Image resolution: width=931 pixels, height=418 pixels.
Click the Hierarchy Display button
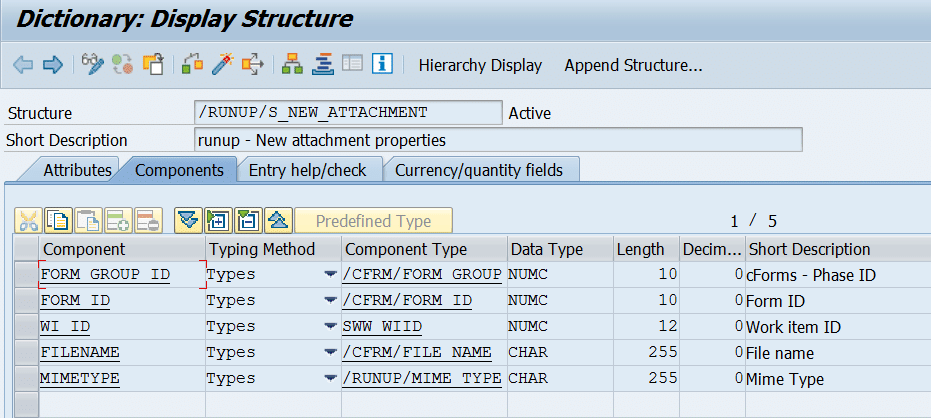(480, 65)
